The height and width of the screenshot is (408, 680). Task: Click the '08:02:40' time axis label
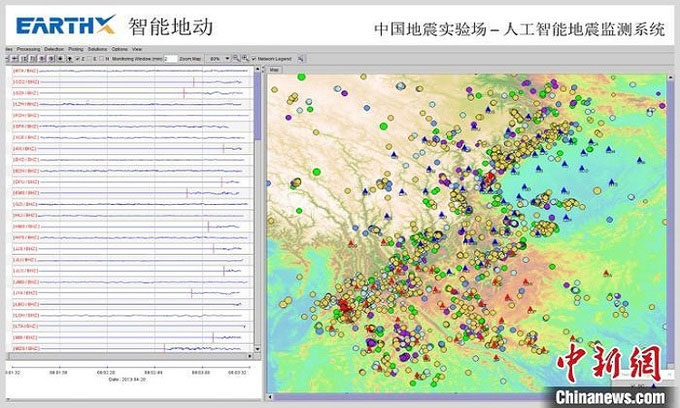[x=153, y=372]
